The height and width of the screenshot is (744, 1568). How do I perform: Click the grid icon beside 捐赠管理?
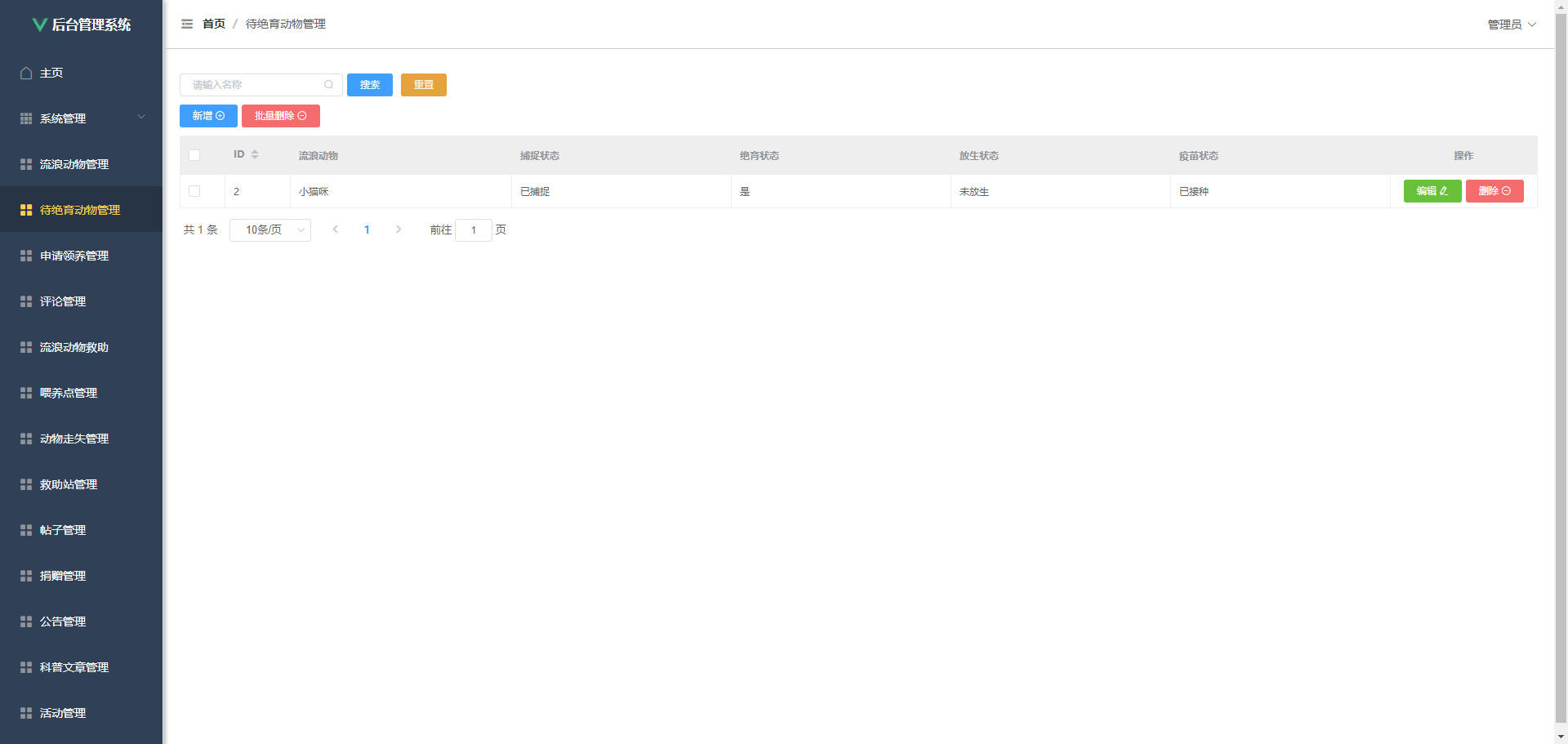[26, 577]
